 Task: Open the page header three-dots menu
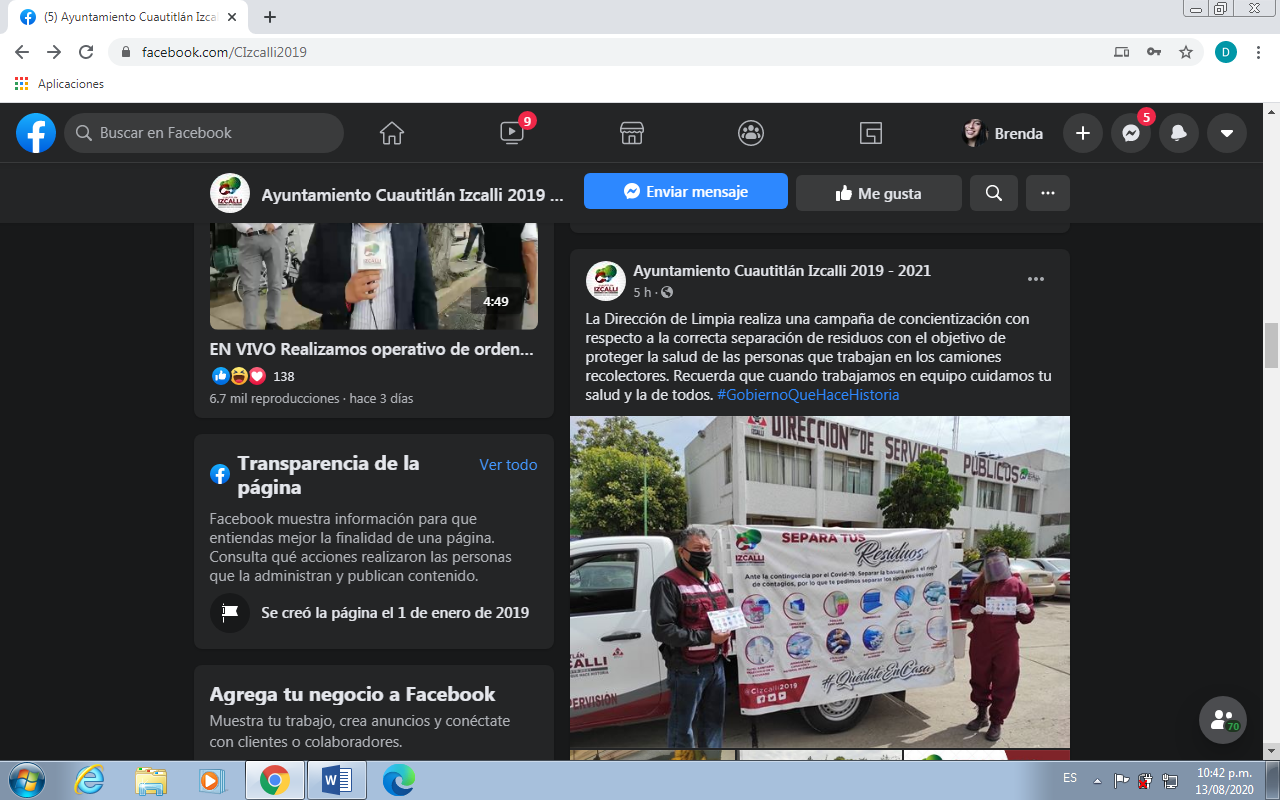[x=1048, y=193]
